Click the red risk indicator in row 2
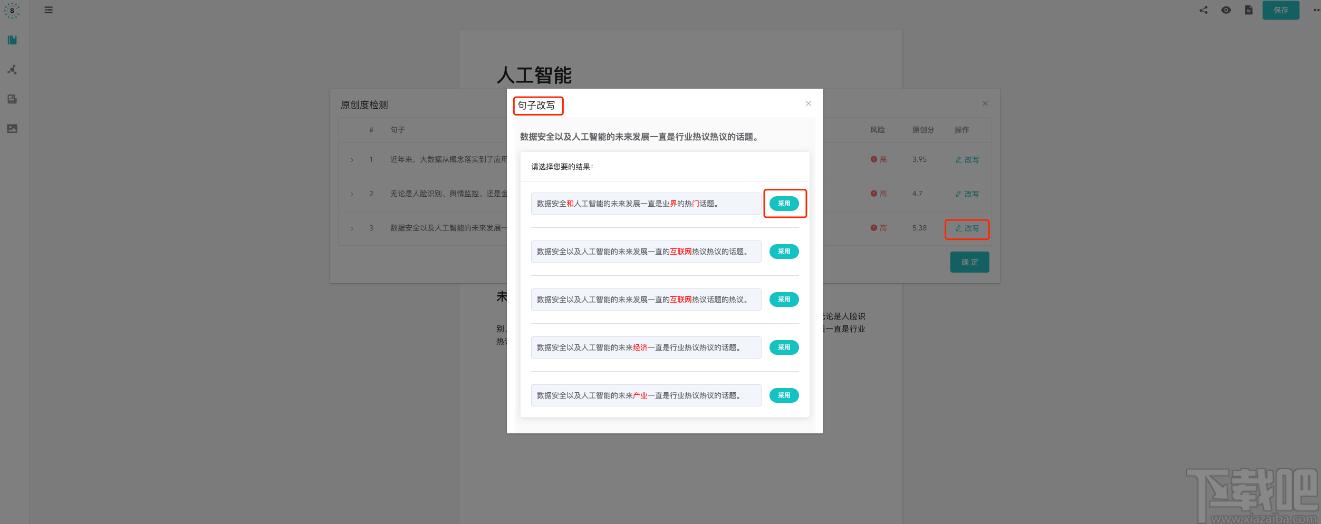 (x=878, y=194)
